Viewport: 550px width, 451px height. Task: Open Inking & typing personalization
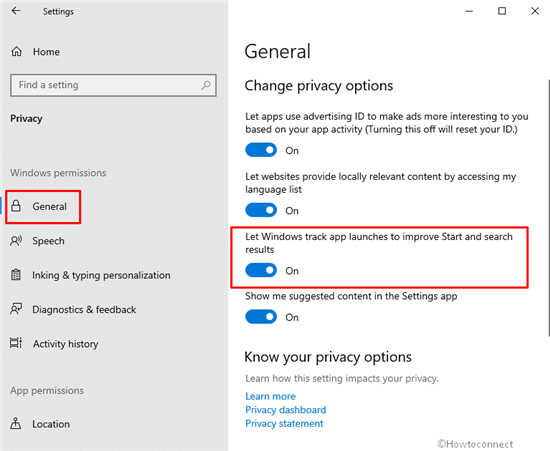[x=101, y=275]
